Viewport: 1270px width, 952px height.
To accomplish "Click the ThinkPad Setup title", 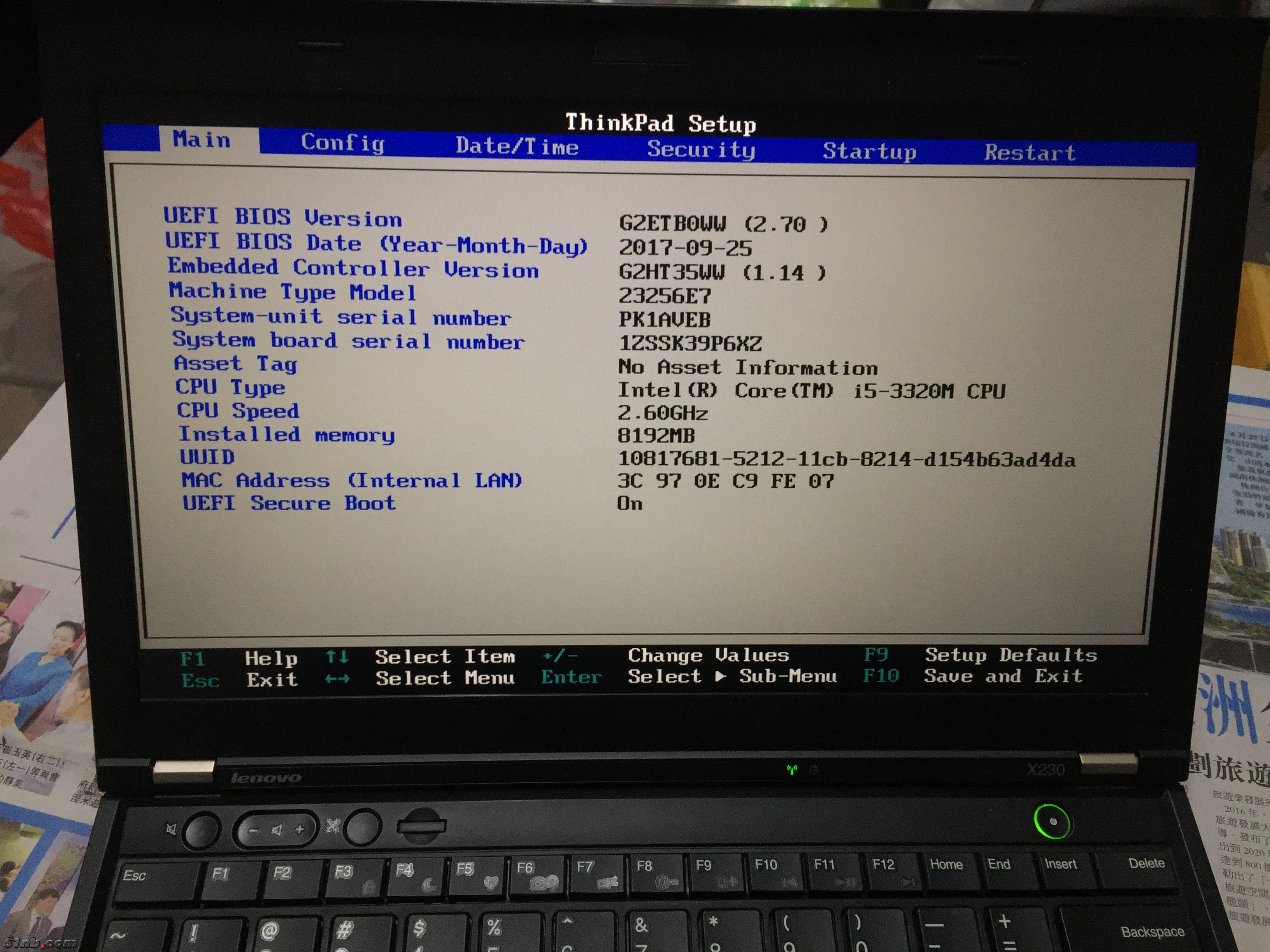I will [660, 123].
